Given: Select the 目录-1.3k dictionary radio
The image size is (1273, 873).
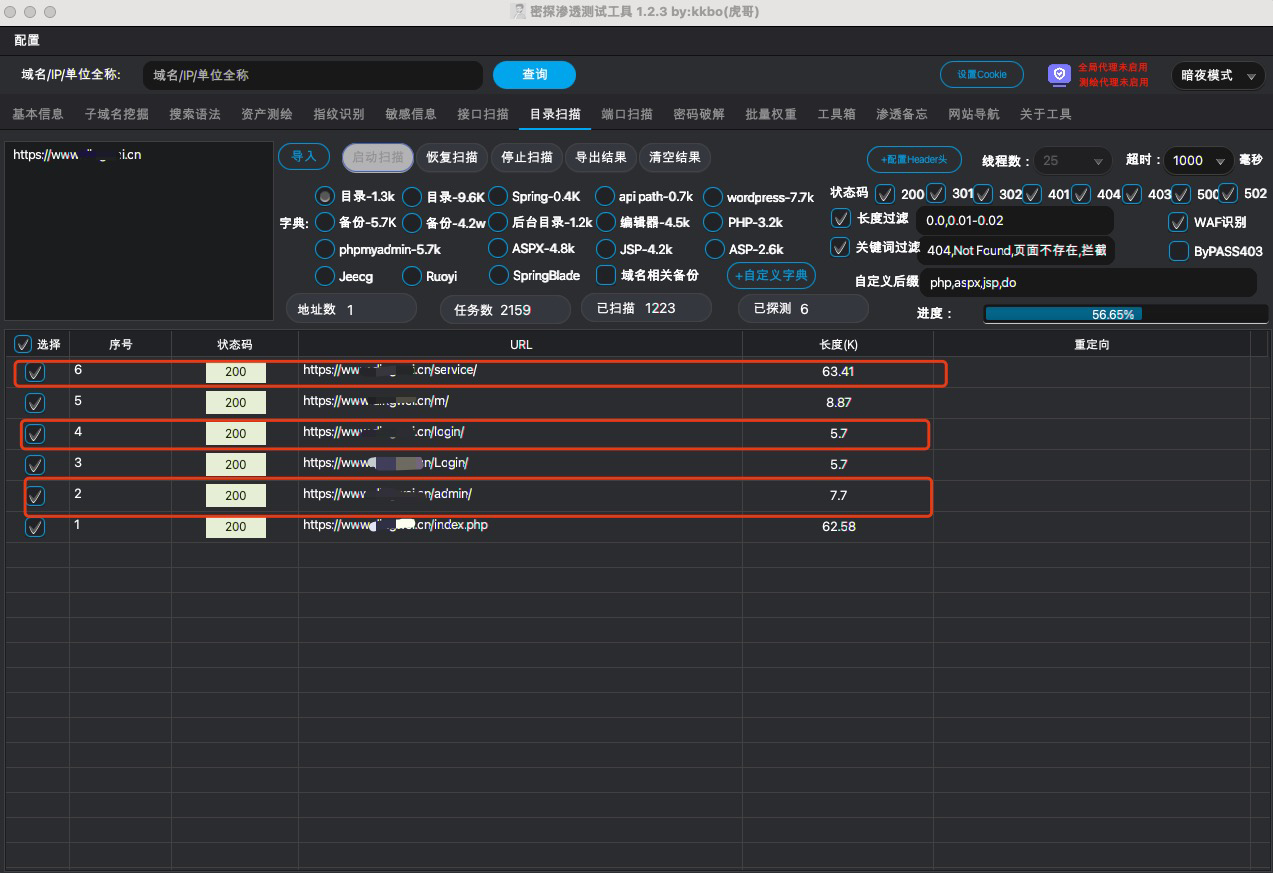Looking at the screenshot, I should tap(324, 196).
